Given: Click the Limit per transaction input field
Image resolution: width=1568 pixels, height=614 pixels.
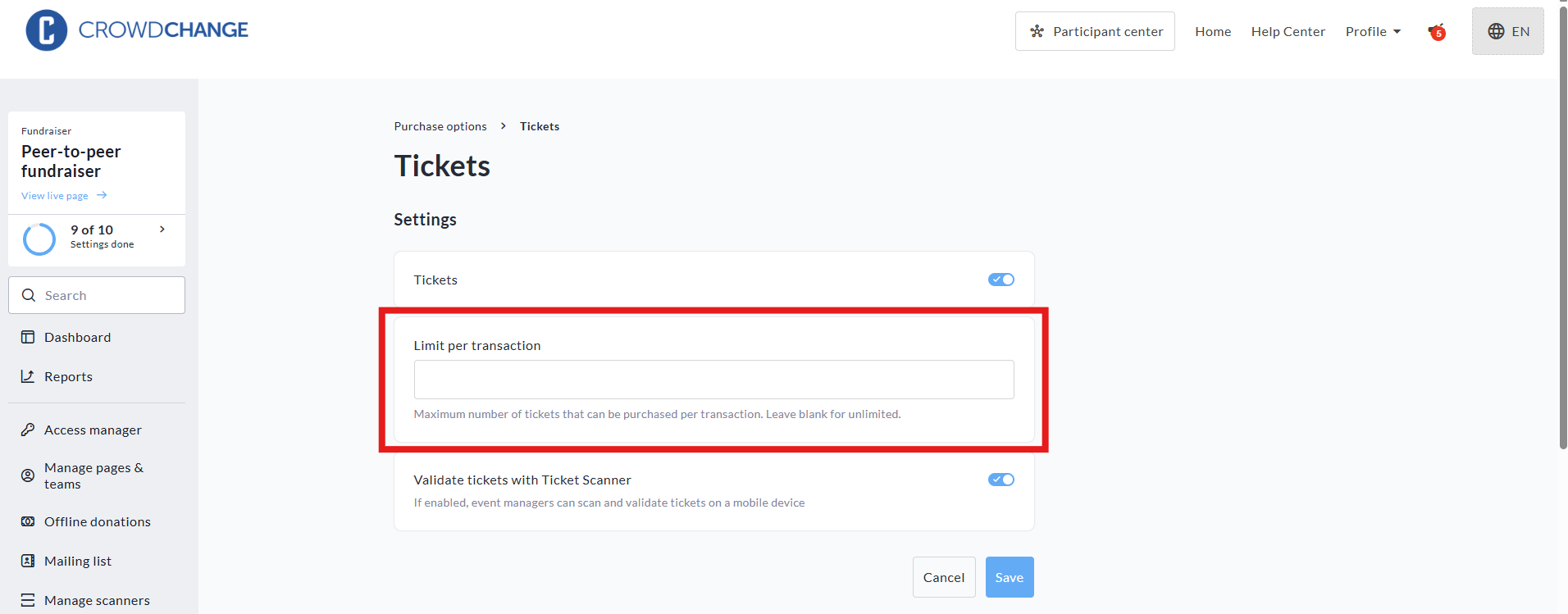Looking at the screenshot, I should (x=713, y=380).
